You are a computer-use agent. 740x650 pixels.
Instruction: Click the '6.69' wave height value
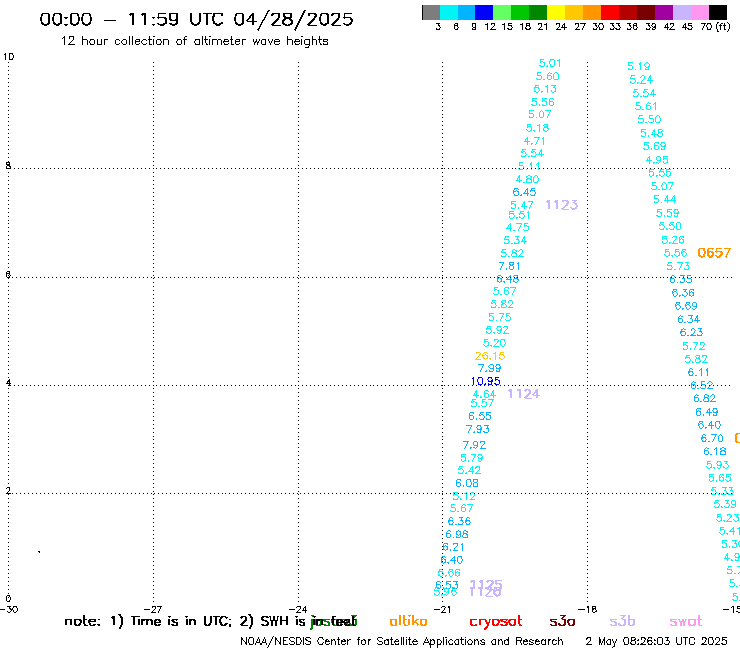686,306
